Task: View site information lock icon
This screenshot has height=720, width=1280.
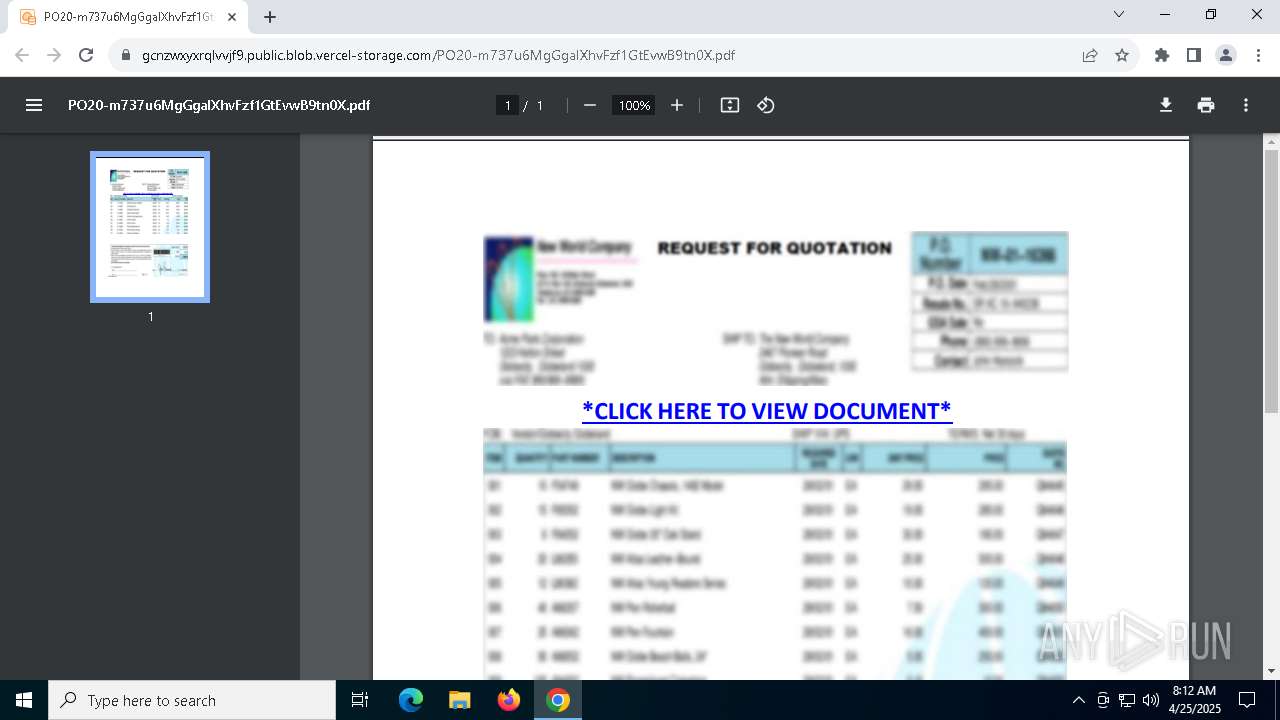Action: 126,55
